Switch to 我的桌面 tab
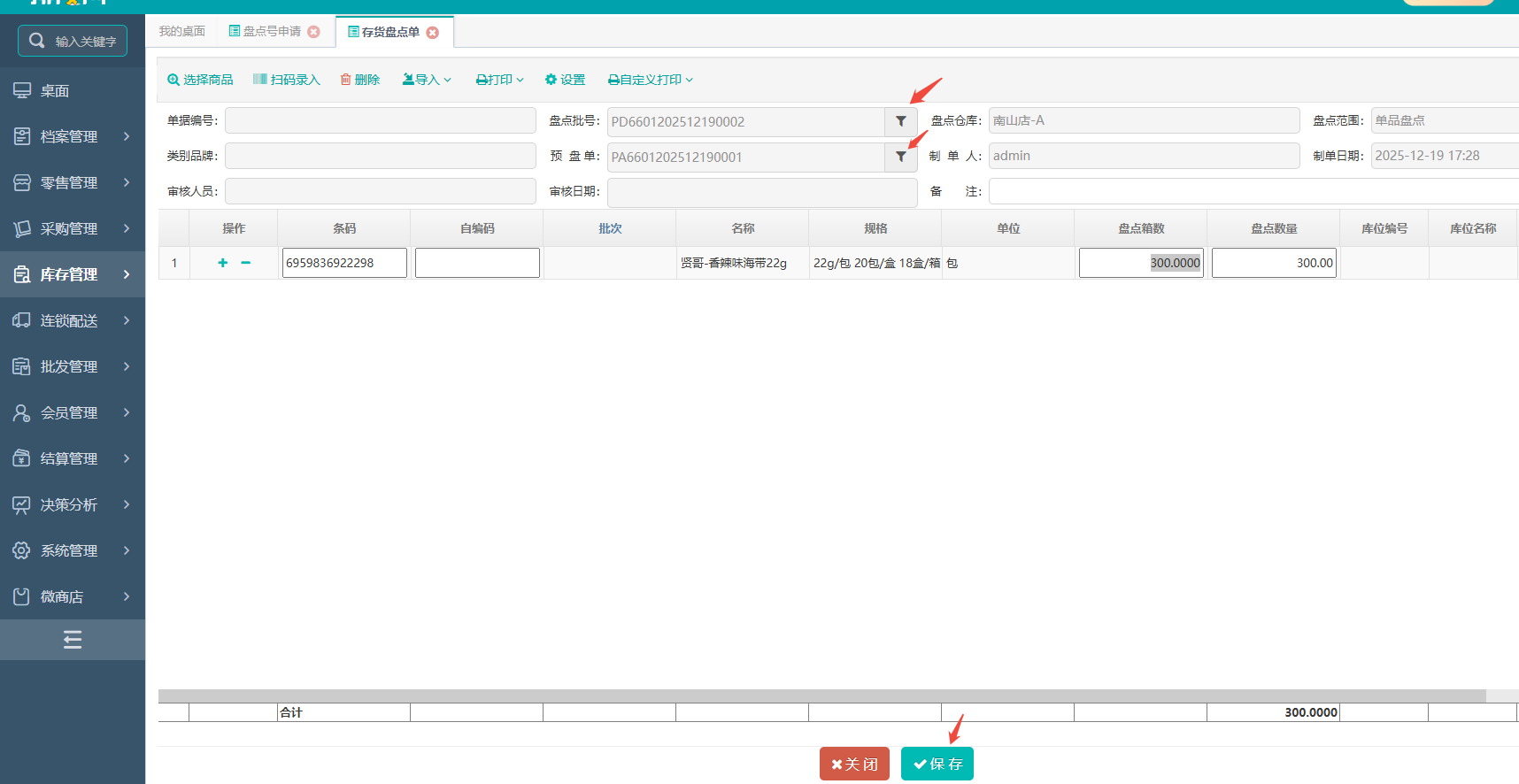This screenshot has height=784, width=1519. click(181, 31)
